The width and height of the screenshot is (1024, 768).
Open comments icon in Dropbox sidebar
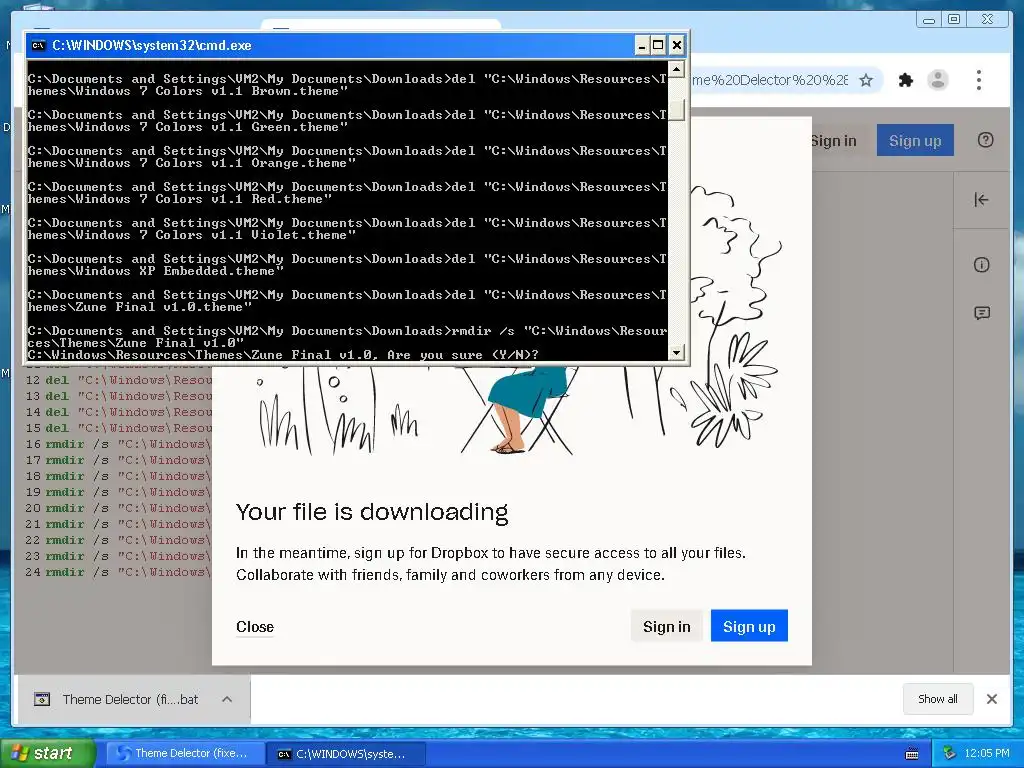coord(982,313)
